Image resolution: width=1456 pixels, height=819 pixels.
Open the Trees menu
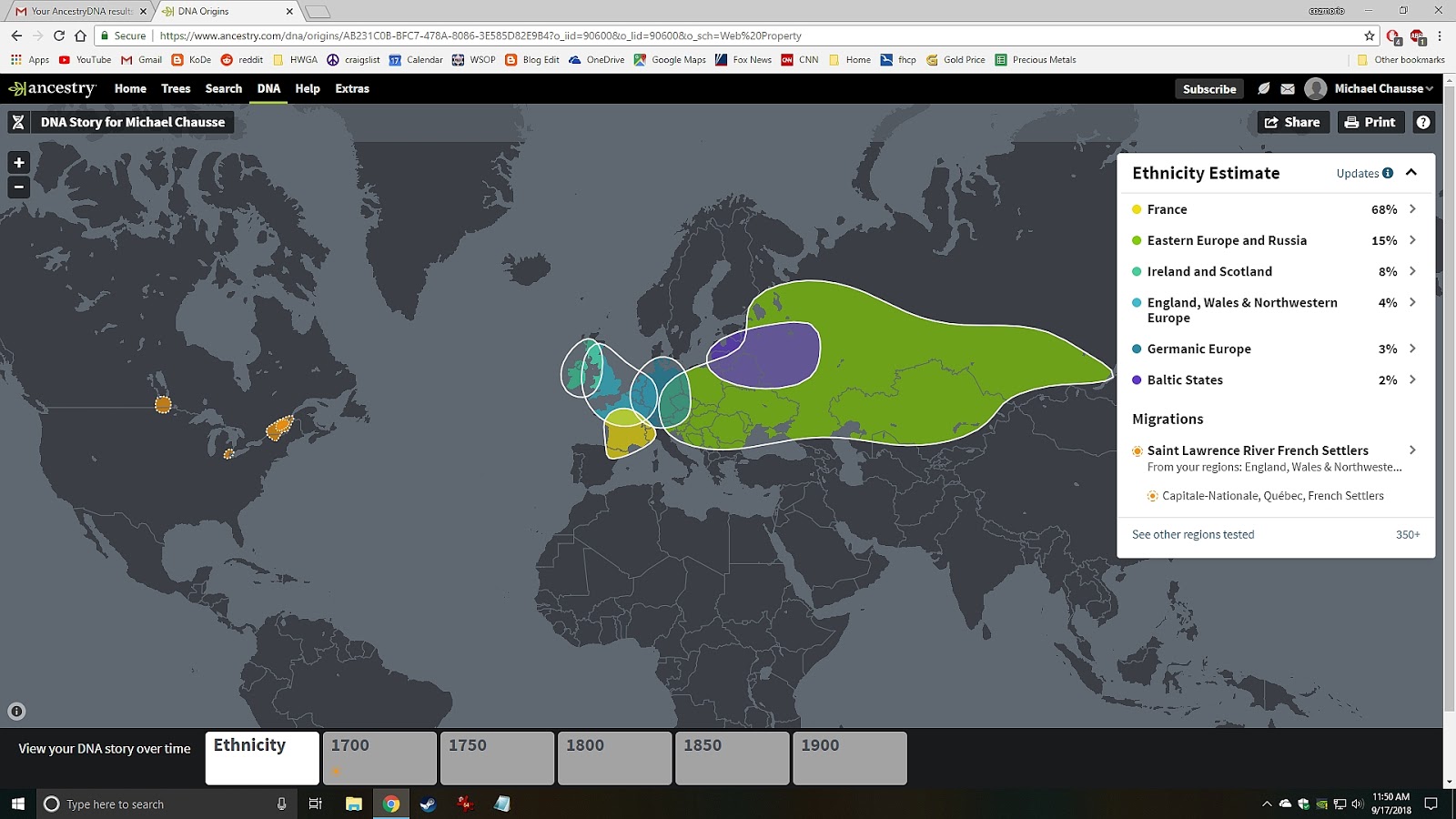[176, 88]
